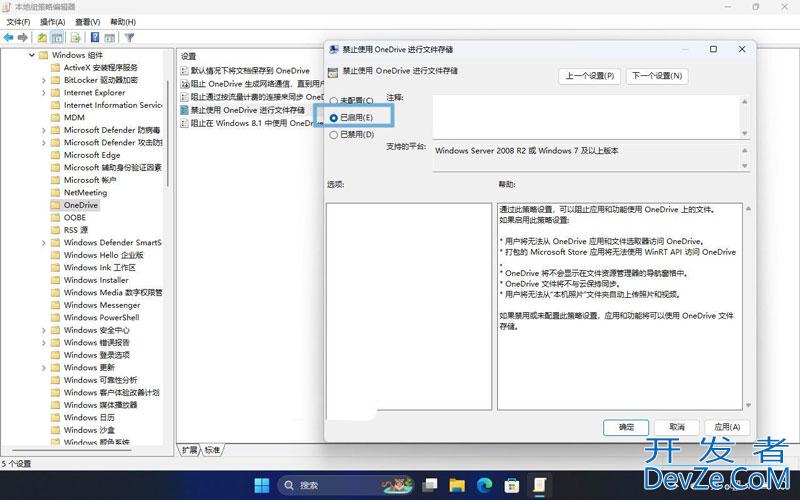Click the Group Policy Editor taskbar icon

pyautogui.click(x=539, y=485)
